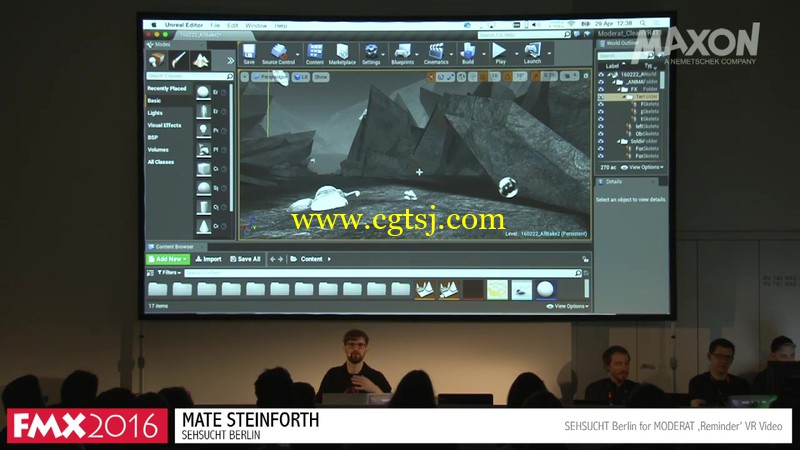
Task: Open the Perspective view dropdown
Action: click(x=270, y=77)
